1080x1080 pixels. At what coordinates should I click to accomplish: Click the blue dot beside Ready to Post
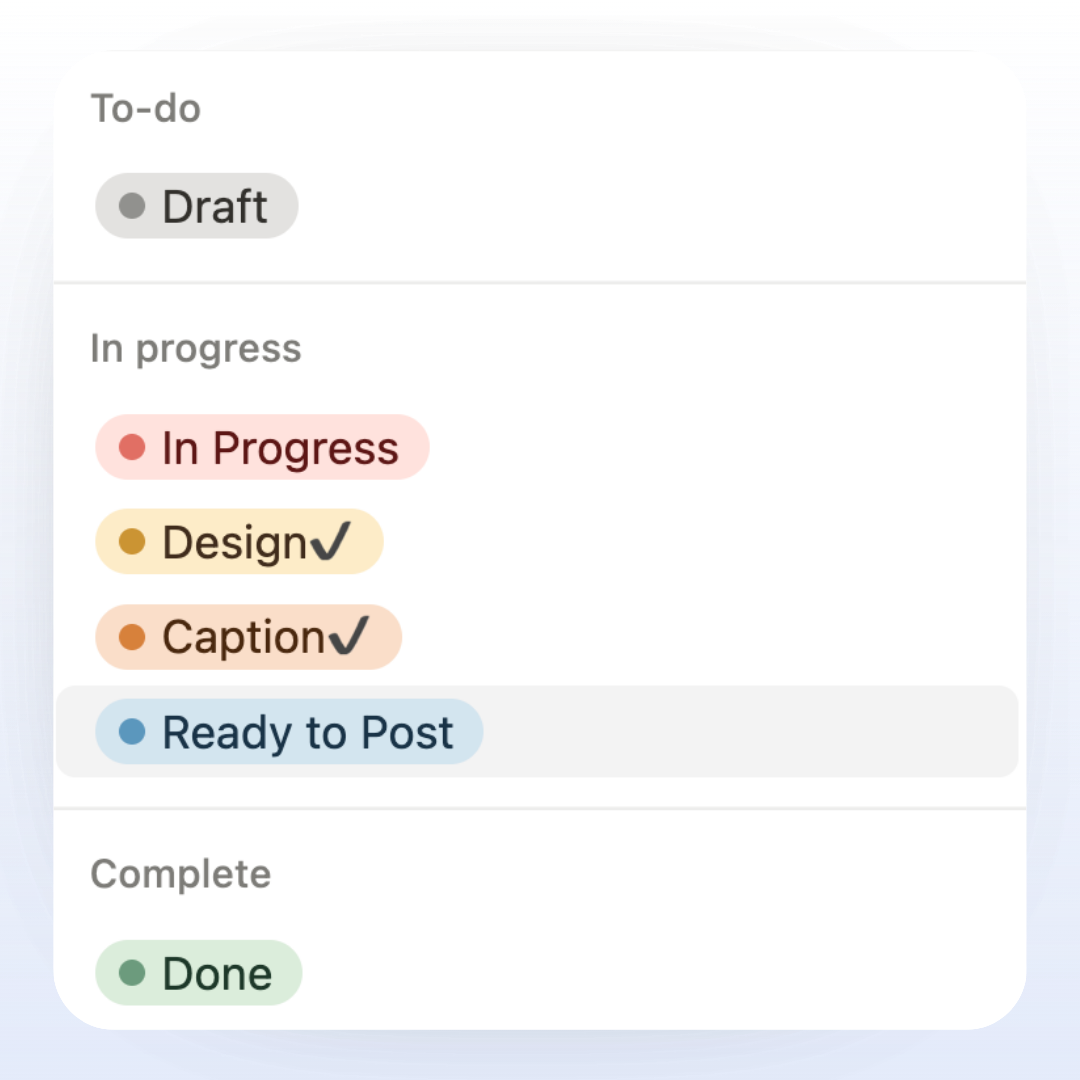[x=132, y=733]
